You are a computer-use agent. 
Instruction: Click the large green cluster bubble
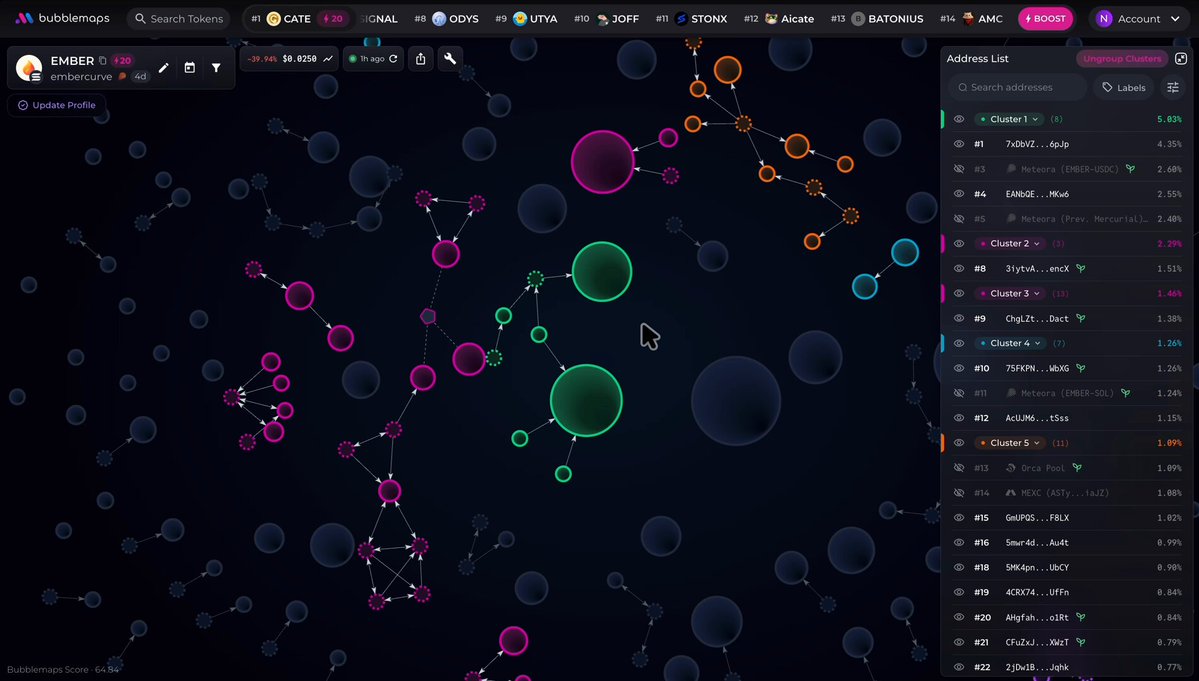click(587, 400)
